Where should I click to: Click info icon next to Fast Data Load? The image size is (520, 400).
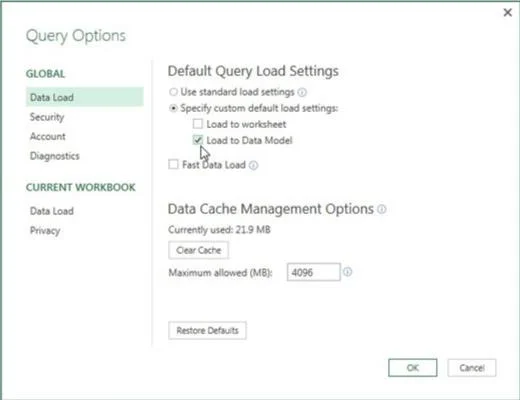253,165
